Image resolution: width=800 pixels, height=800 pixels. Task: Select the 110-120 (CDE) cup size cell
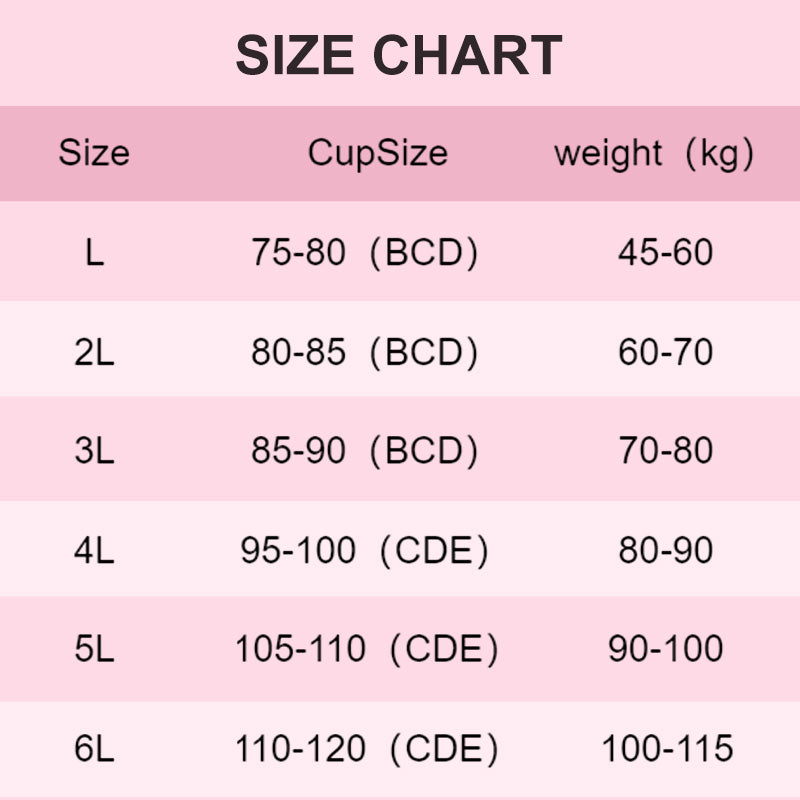tap(366, 748)
